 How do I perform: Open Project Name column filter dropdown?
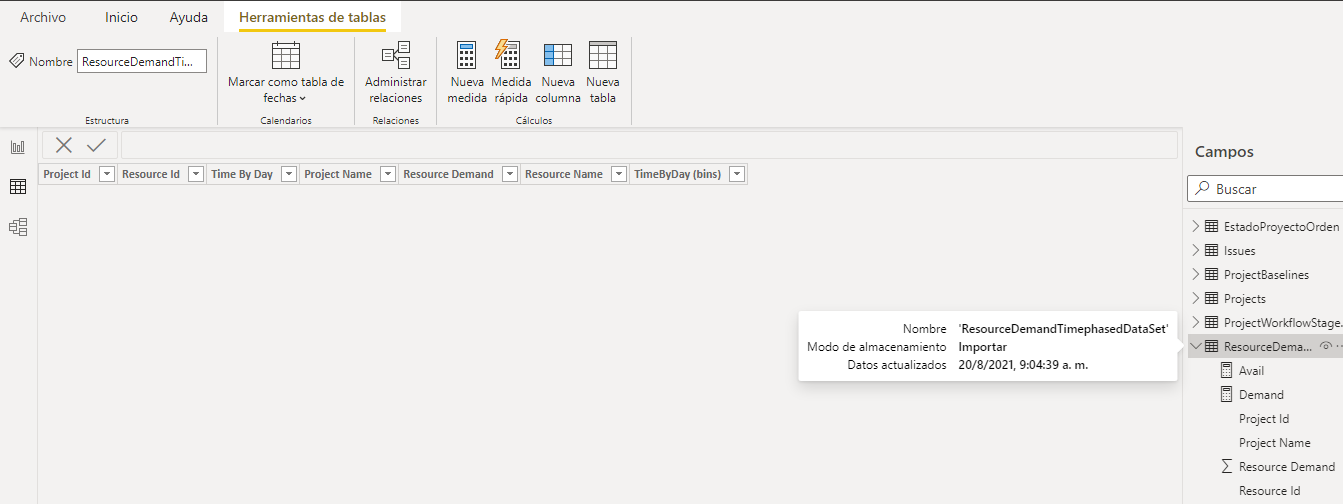pyautogui.click(x=387, y=174)
